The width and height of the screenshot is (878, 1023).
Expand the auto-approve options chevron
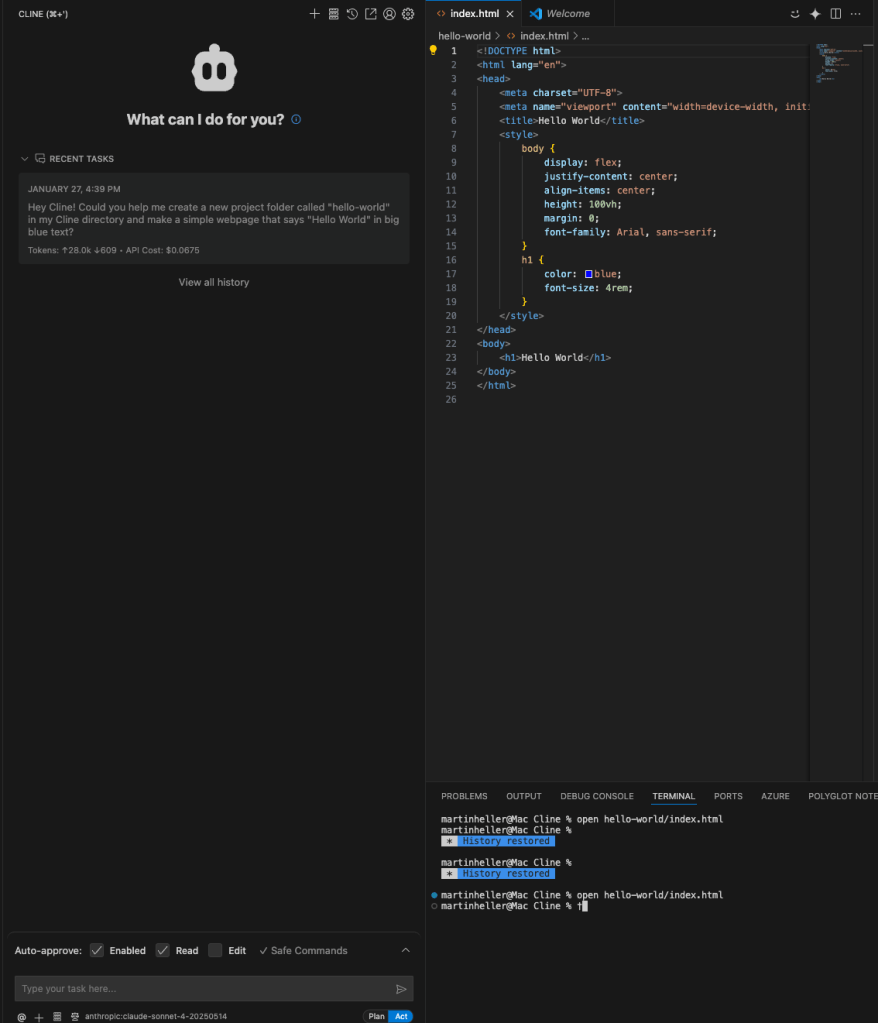click(x=405, y=950)
